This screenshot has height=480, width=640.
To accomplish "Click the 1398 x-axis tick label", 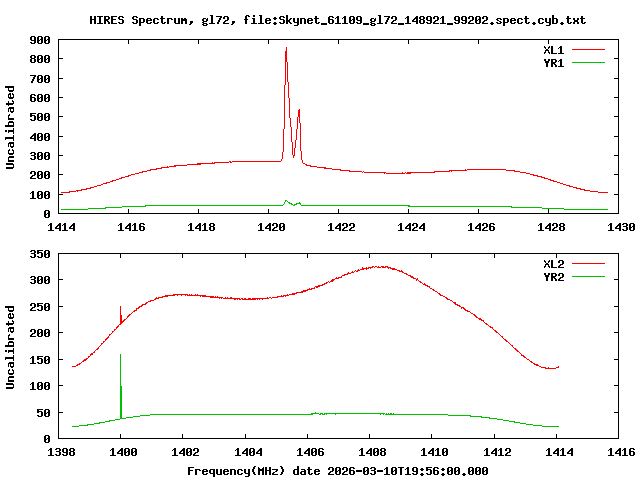I will tap(61, 452).
